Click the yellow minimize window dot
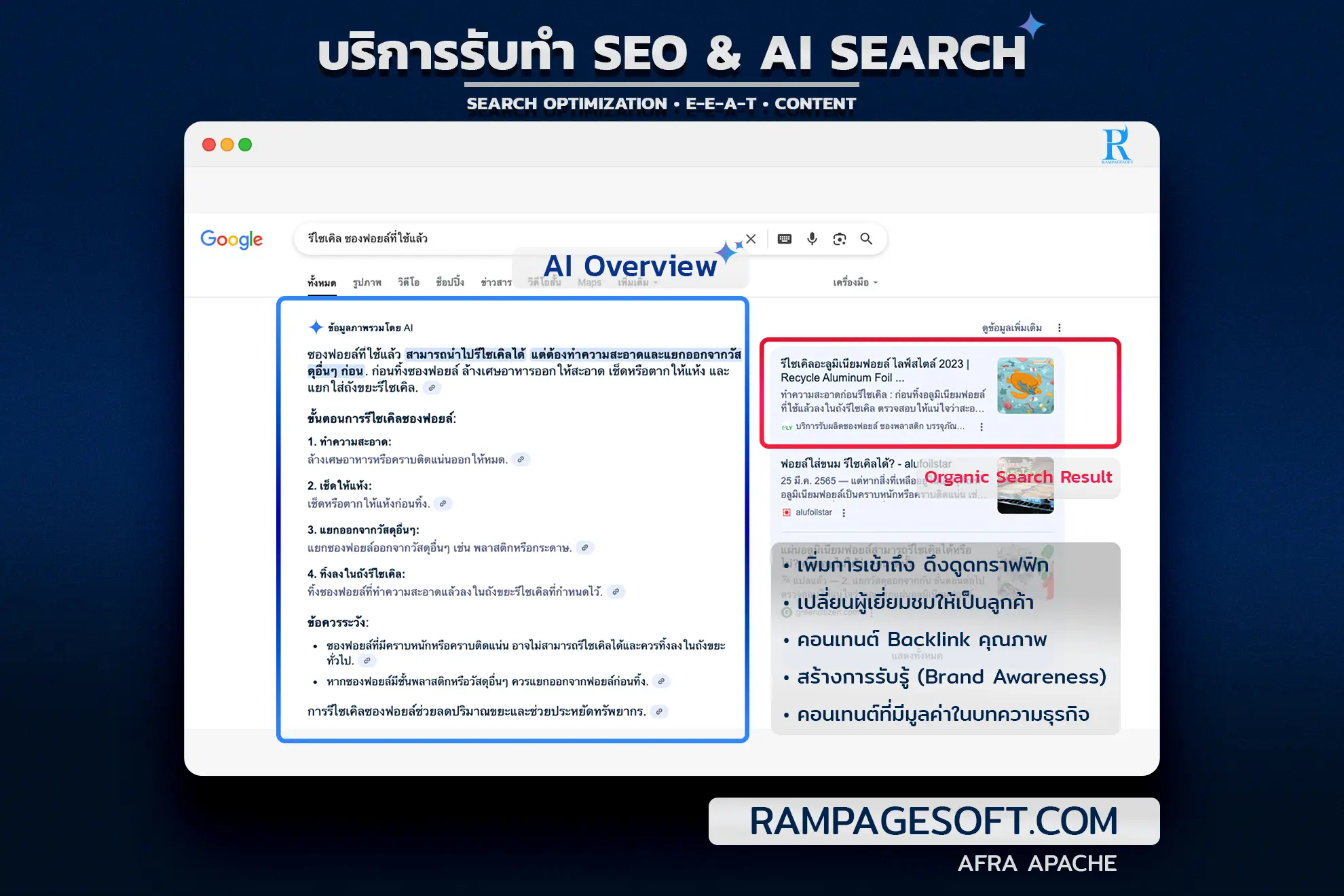 227,145
